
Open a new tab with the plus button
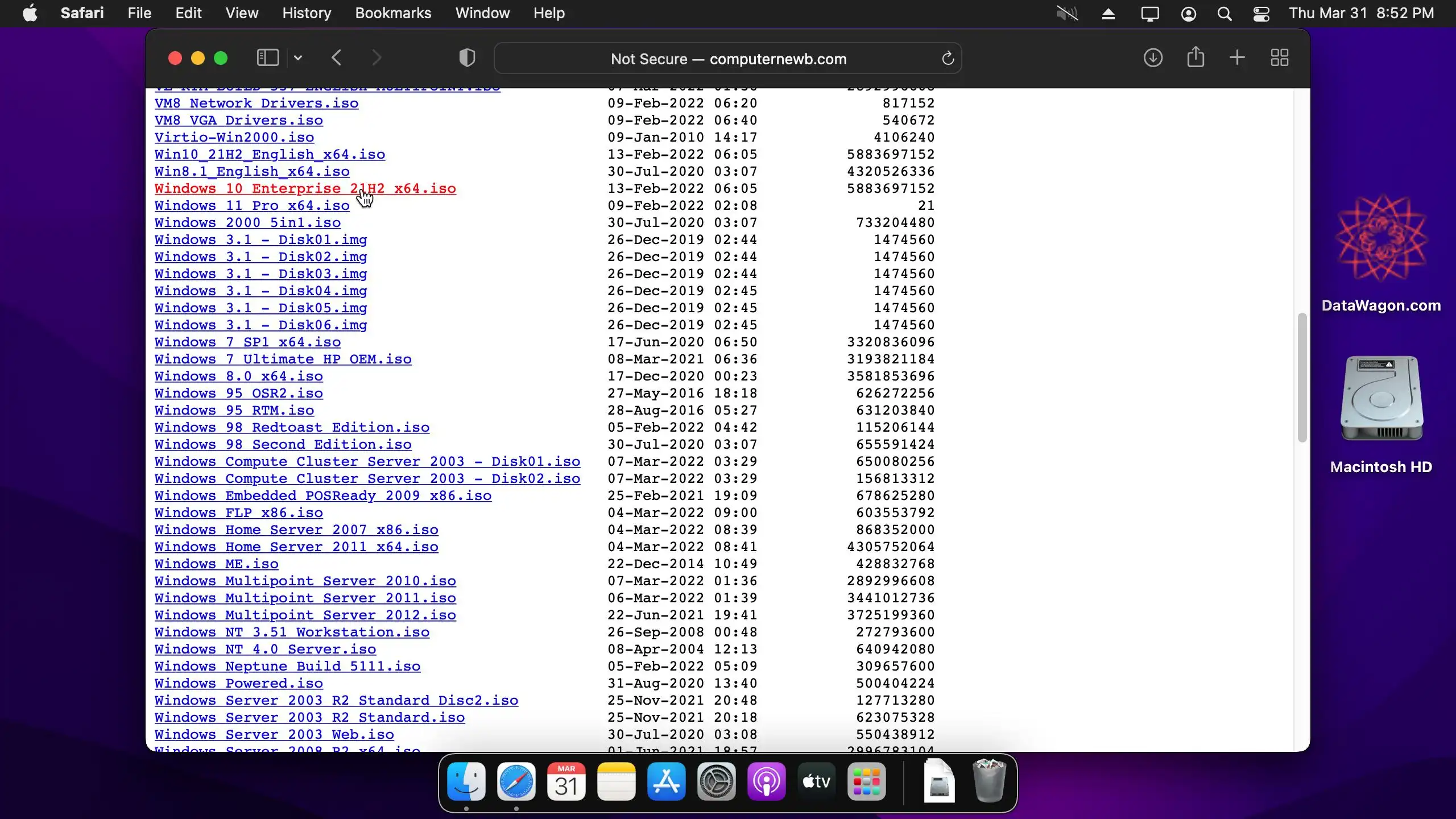click(1237, 58)
